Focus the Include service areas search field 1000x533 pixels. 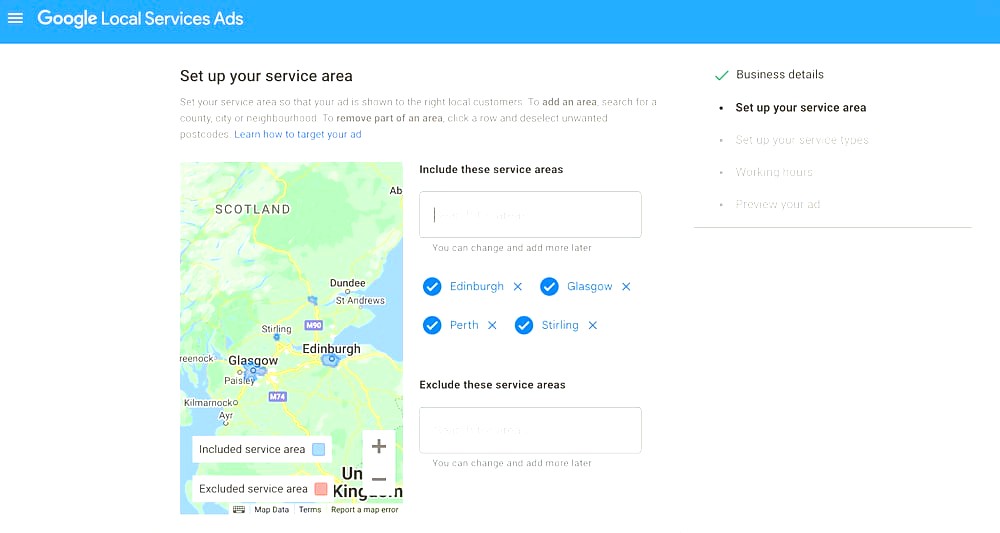530,215
